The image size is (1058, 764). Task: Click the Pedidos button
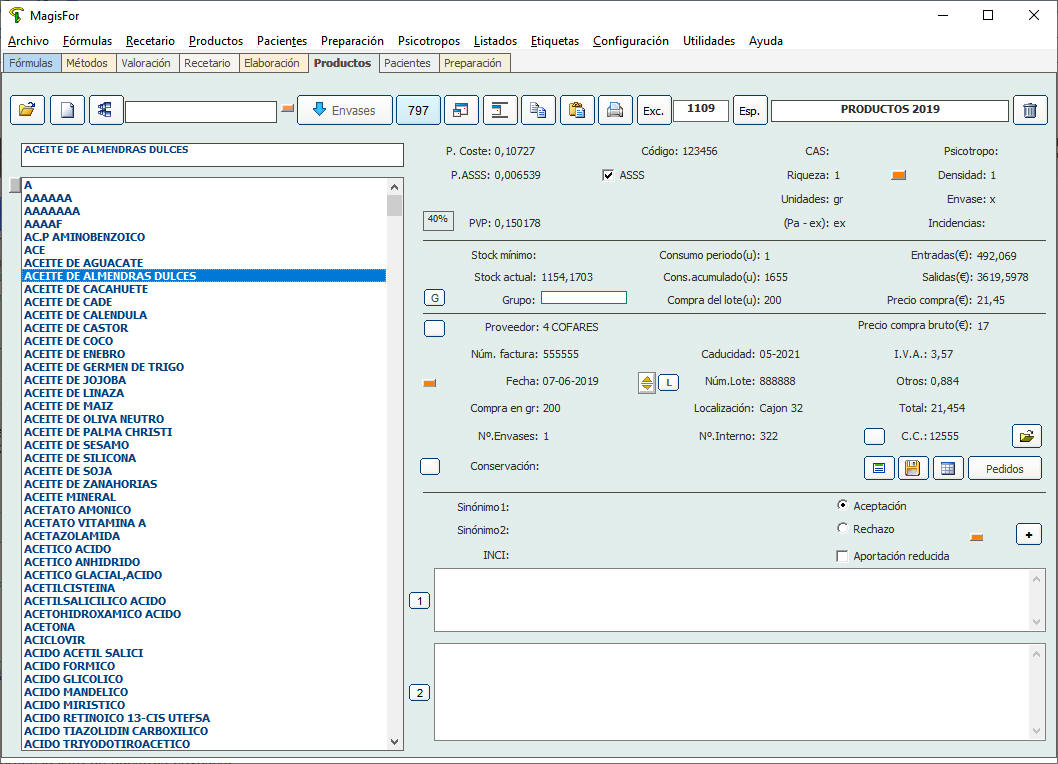click(x=1004, y=467)
